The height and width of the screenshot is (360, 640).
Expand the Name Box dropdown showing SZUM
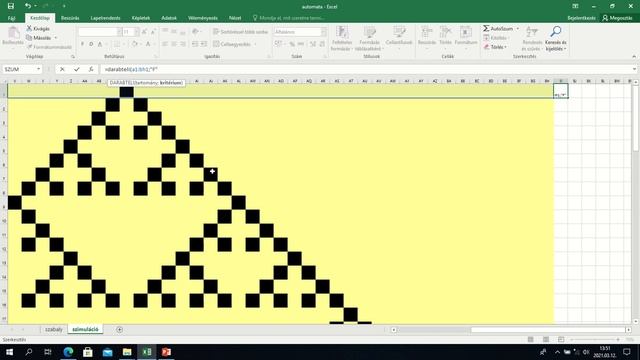tap(38, 69)
